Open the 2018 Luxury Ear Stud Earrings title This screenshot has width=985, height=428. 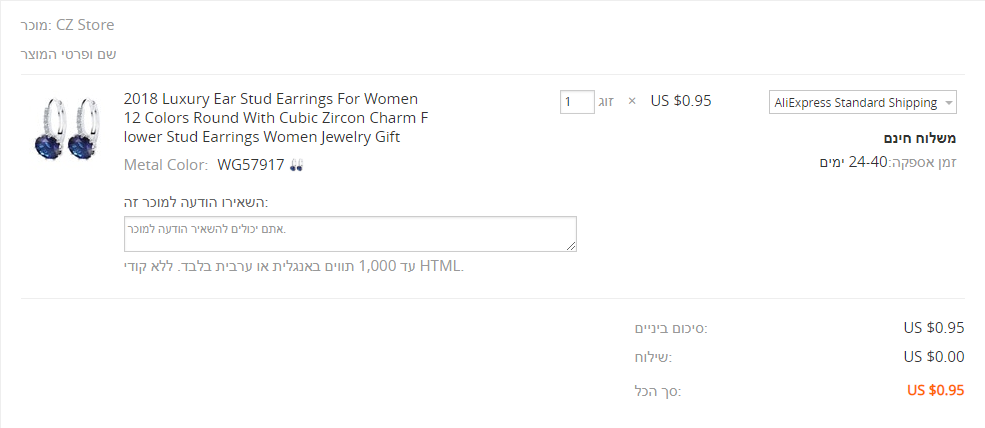pyautogui.click(x=271, y=118)
